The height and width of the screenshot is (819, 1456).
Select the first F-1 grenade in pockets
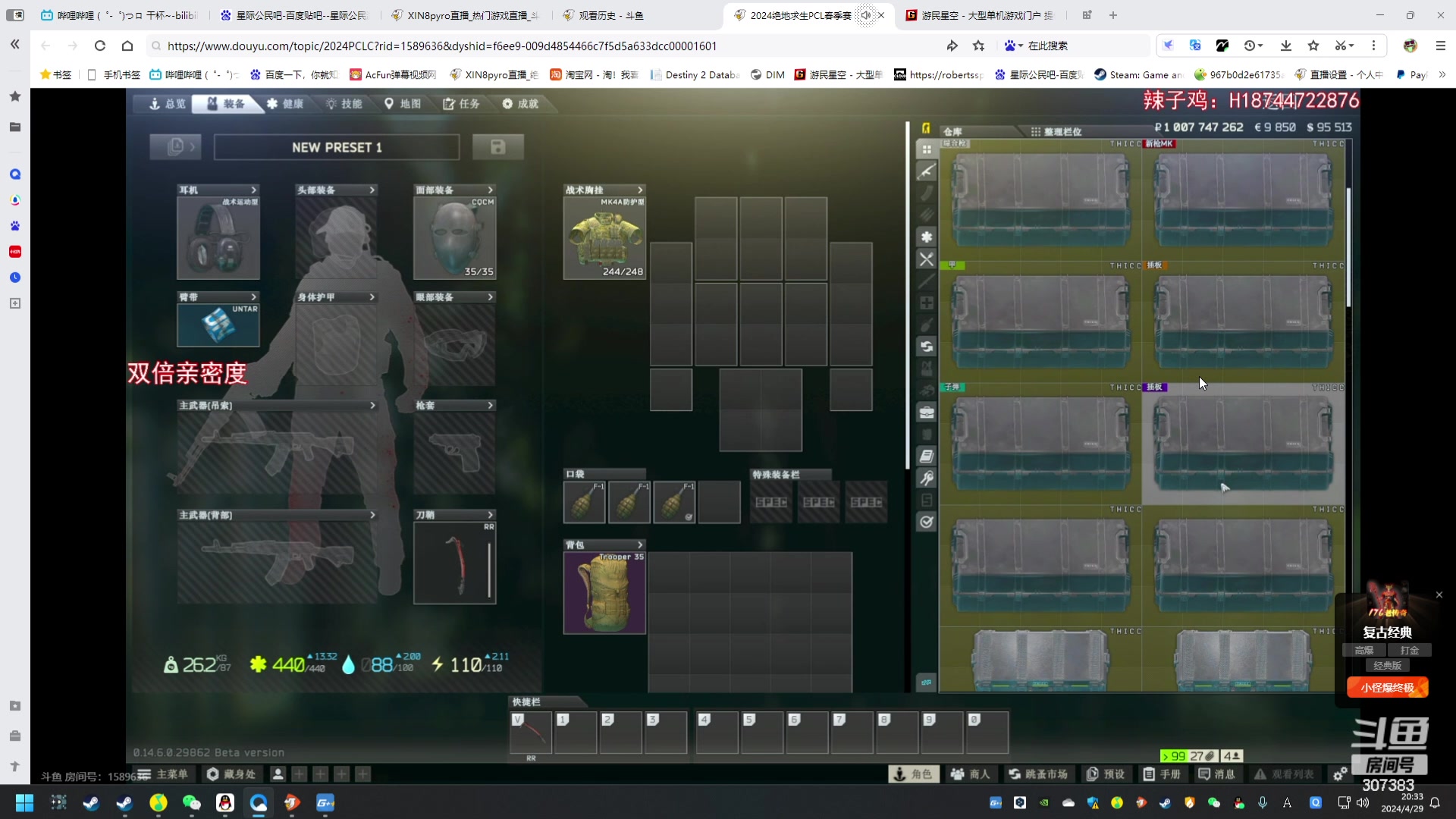(584, 502)
